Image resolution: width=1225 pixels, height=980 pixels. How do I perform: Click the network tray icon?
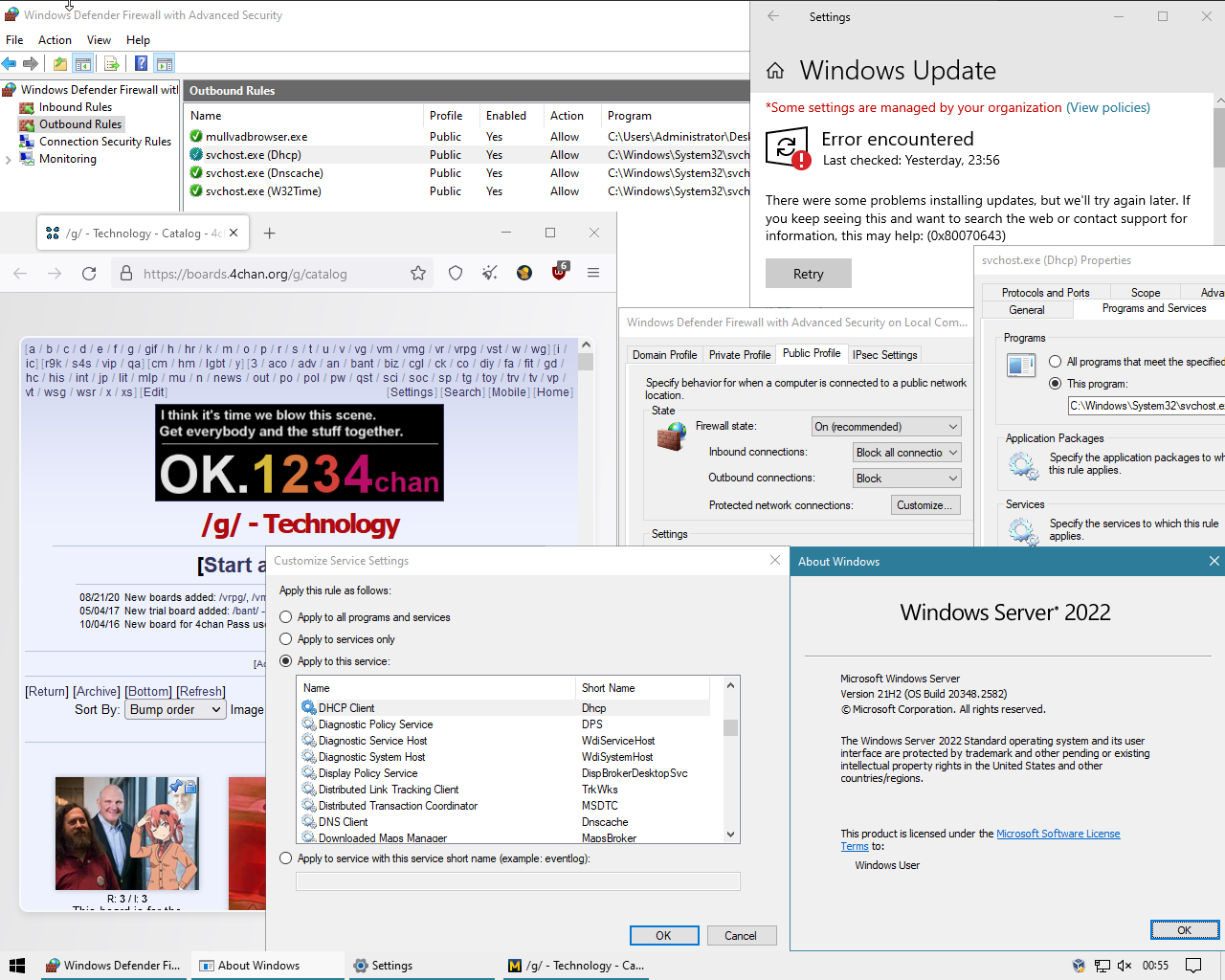click(1102, 966)
